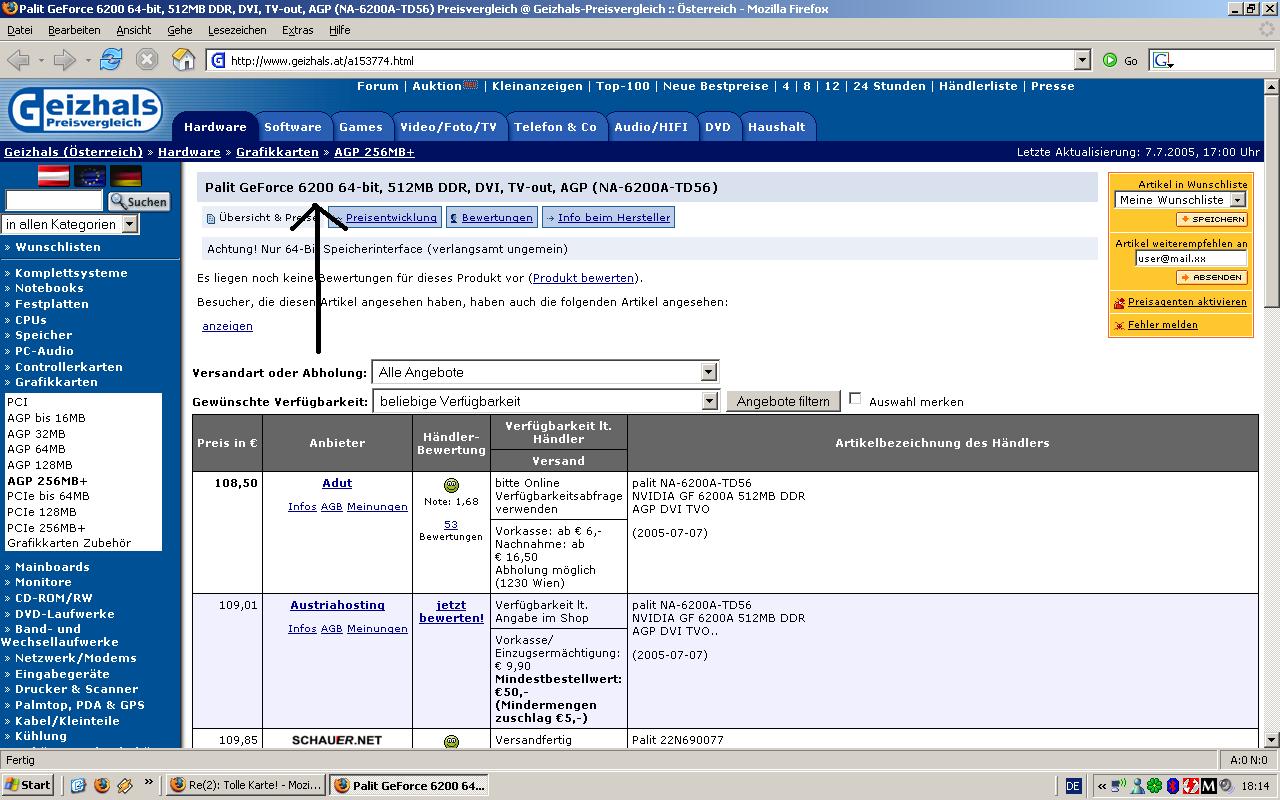Open the Versandart 'Alle Angebote' dropdown
This screenshot has width=1280, height=800.
pyautogui.click(x=545, y=372)
